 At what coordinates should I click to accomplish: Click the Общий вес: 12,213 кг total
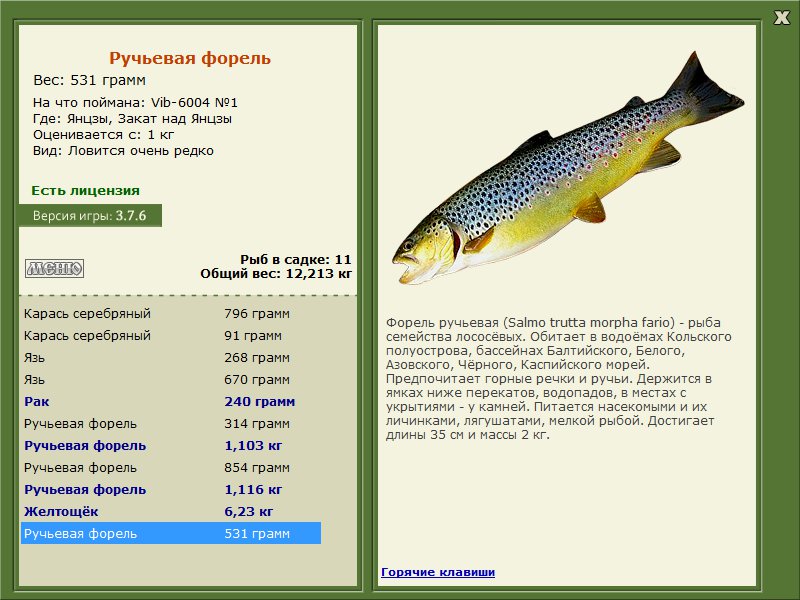276,274
